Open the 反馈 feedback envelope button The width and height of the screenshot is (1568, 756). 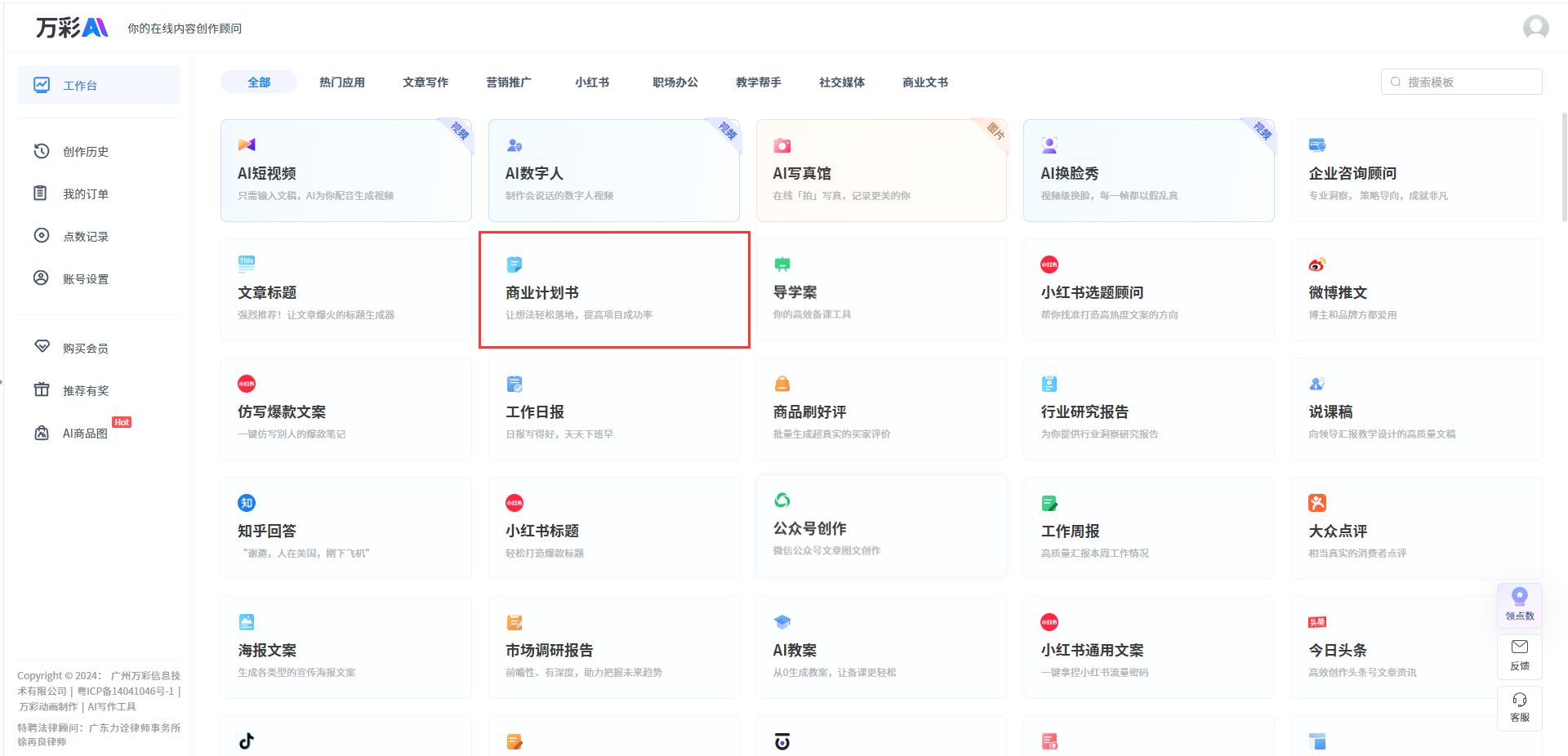(1520, 656)
